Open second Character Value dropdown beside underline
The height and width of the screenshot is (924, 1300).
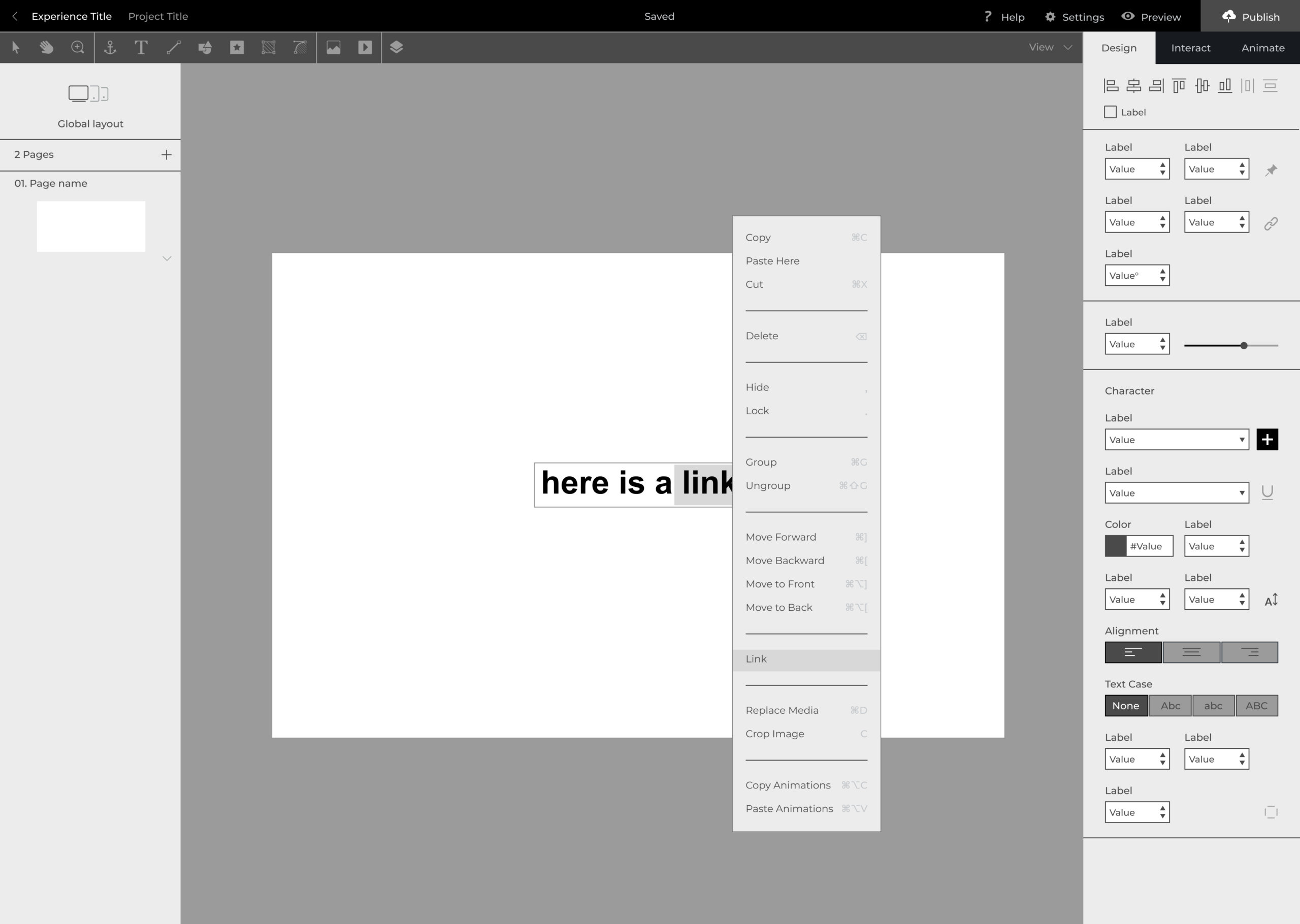point(1177,493)
